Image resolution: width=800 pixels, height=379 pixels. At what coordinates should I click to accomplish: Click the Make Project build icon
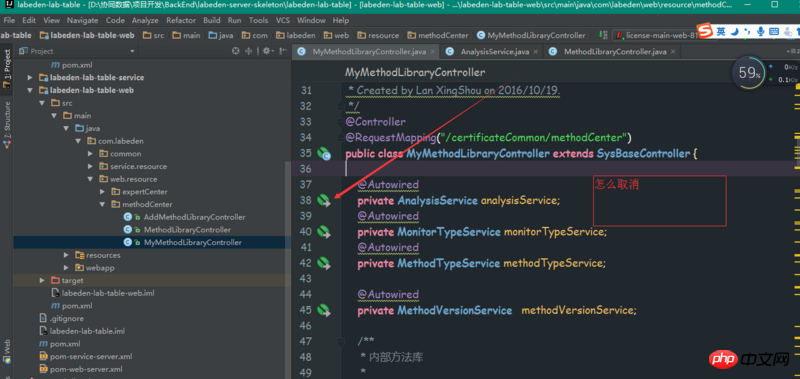(x=603, y=35)
